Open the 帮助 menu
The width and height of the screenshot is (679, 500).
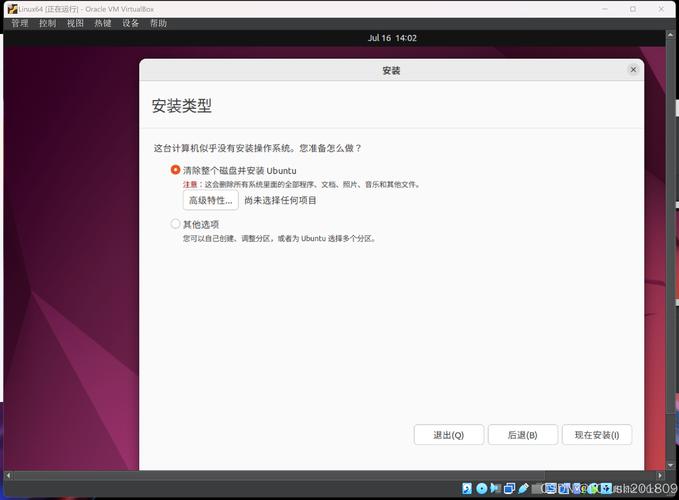point(158,23)
